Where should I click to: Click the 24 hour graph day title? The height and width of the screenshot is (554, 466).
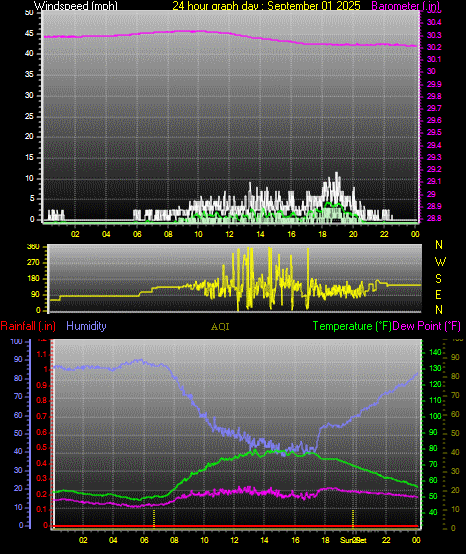266,6
